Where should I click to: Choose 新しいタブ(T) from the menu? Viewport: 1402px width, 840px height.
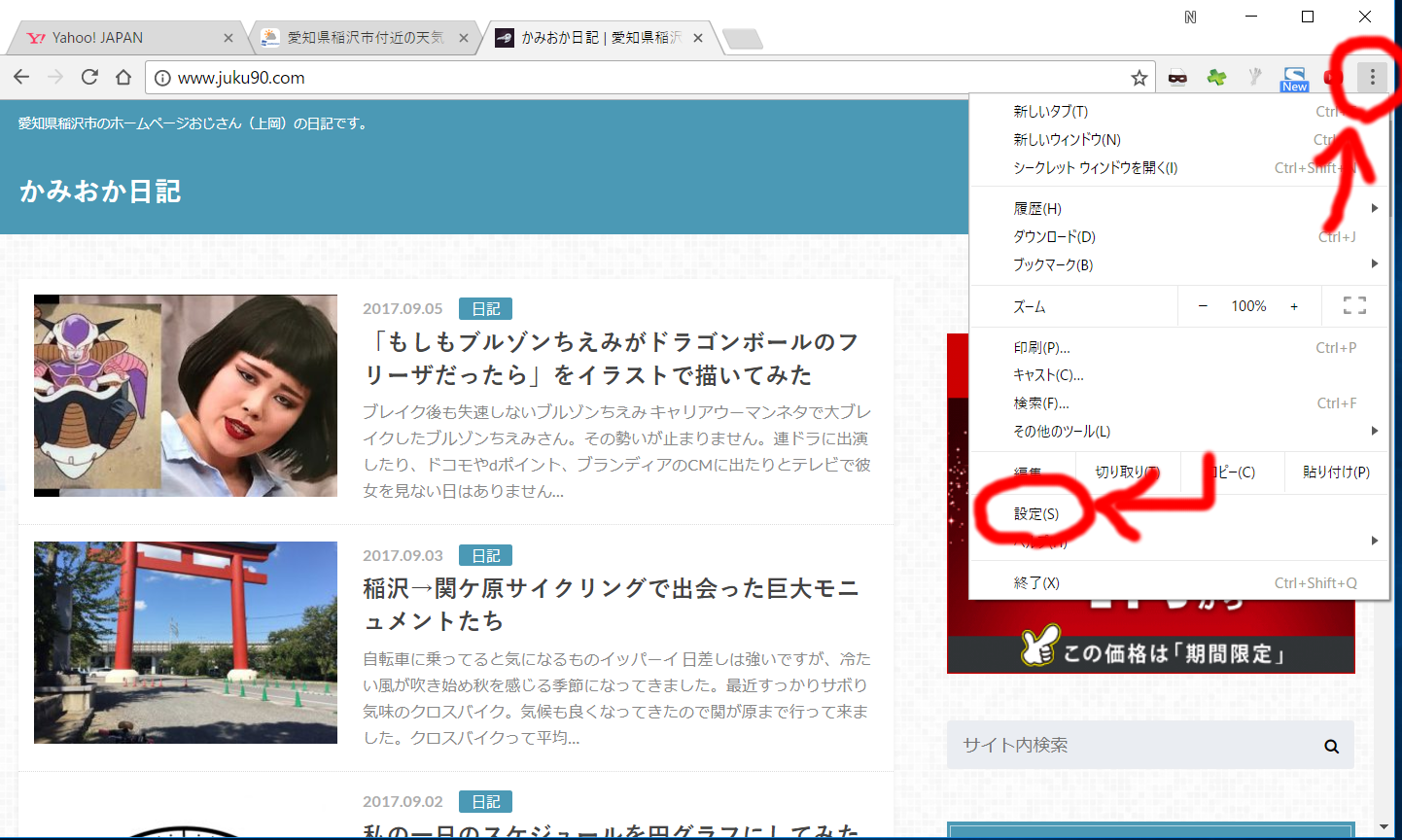(x=1178, y=112)
